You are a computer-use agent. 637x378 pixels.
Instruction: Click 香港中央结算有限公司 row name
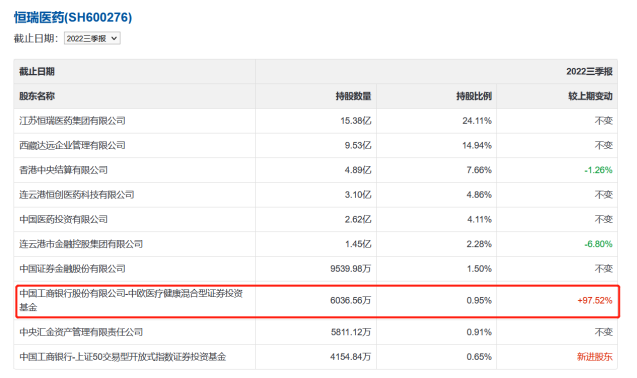click(63, 170)
